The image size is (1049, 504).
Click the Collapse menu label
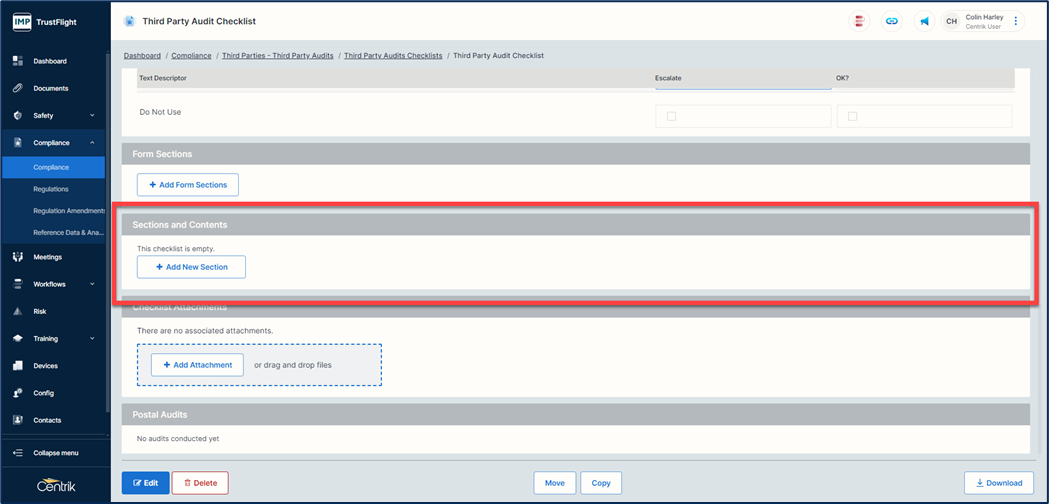(56, 453)
